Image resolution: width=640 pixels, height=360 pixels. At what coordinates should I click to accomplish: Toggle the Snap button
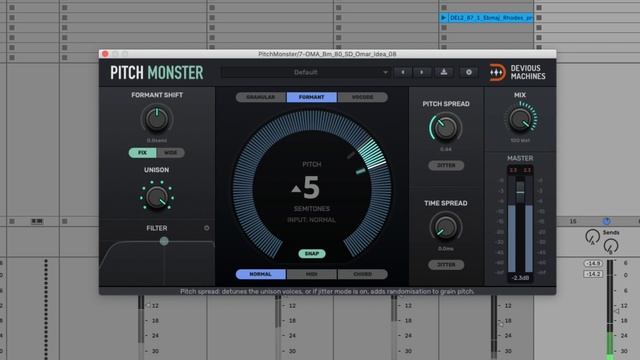click(x=312, y=253)
